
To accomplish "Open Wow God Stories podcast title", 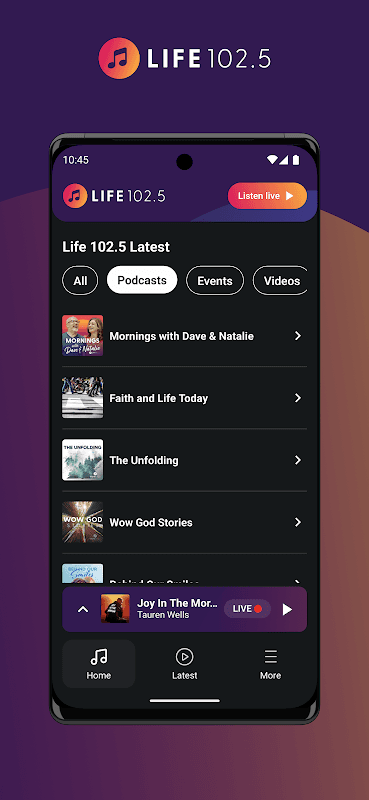I will coord(151,522).
